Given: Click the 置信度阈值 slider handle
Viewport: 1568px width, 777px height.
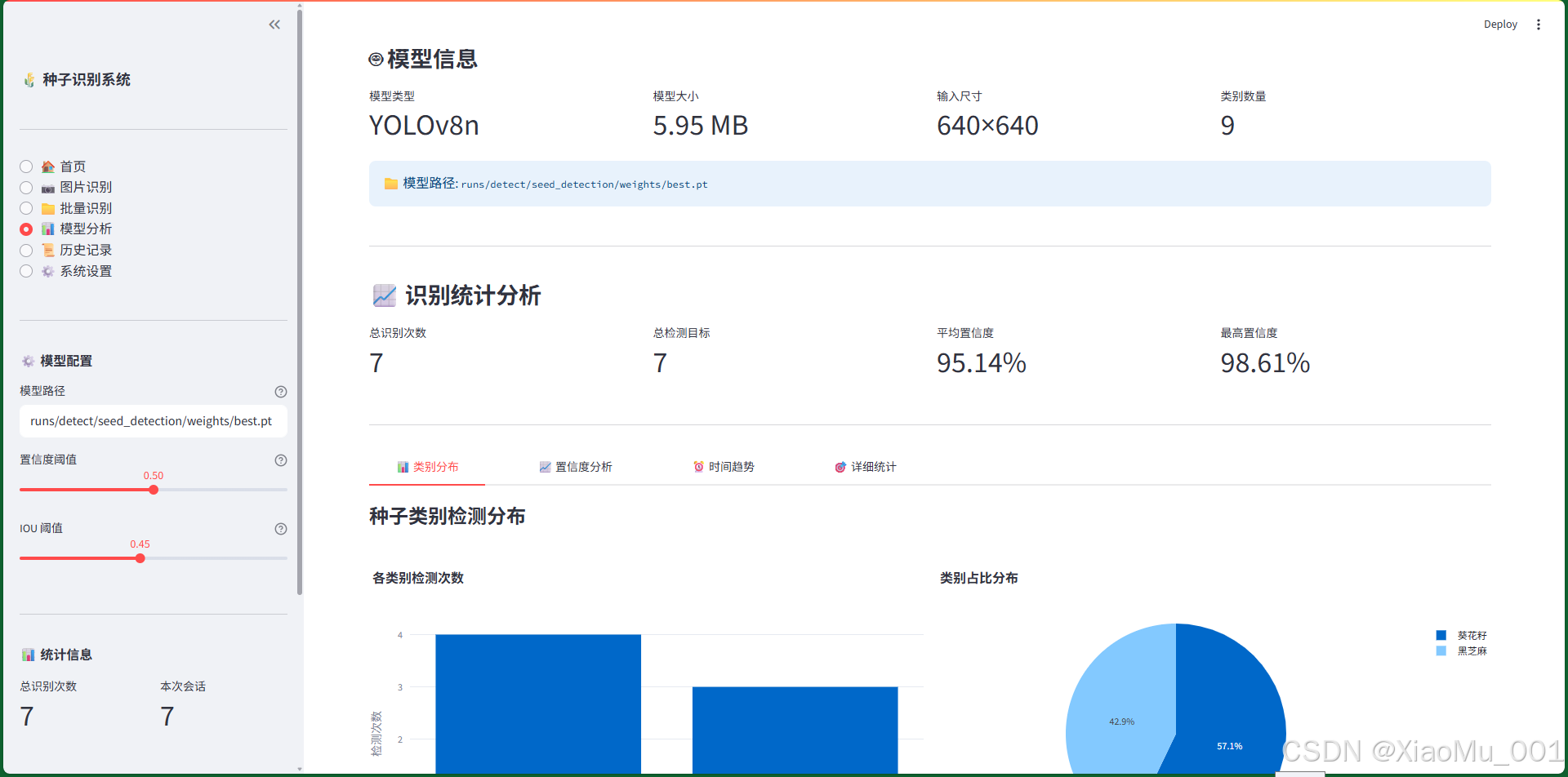Looking at the screenshot, I should (x=154, y=490).
